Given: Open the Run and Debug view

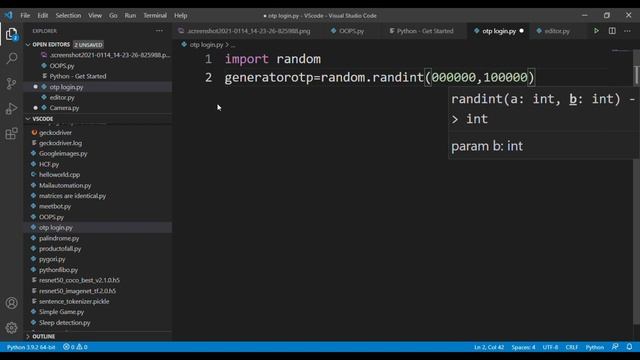Looking at the screenshot, I should point(11,109).
